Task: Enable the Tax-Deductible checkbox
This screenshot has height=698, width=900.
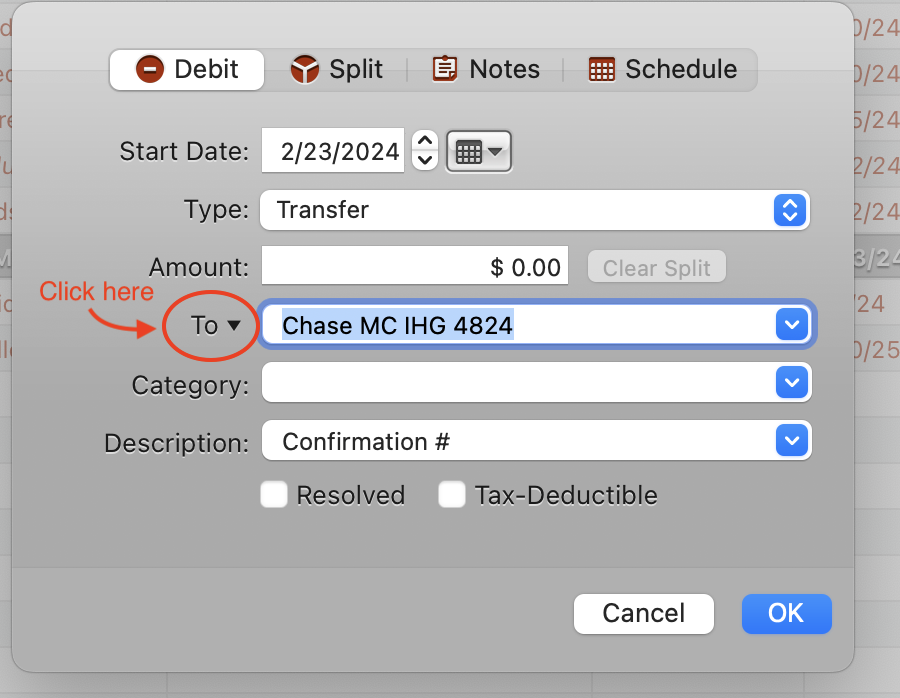Action: tap(452, 494)
